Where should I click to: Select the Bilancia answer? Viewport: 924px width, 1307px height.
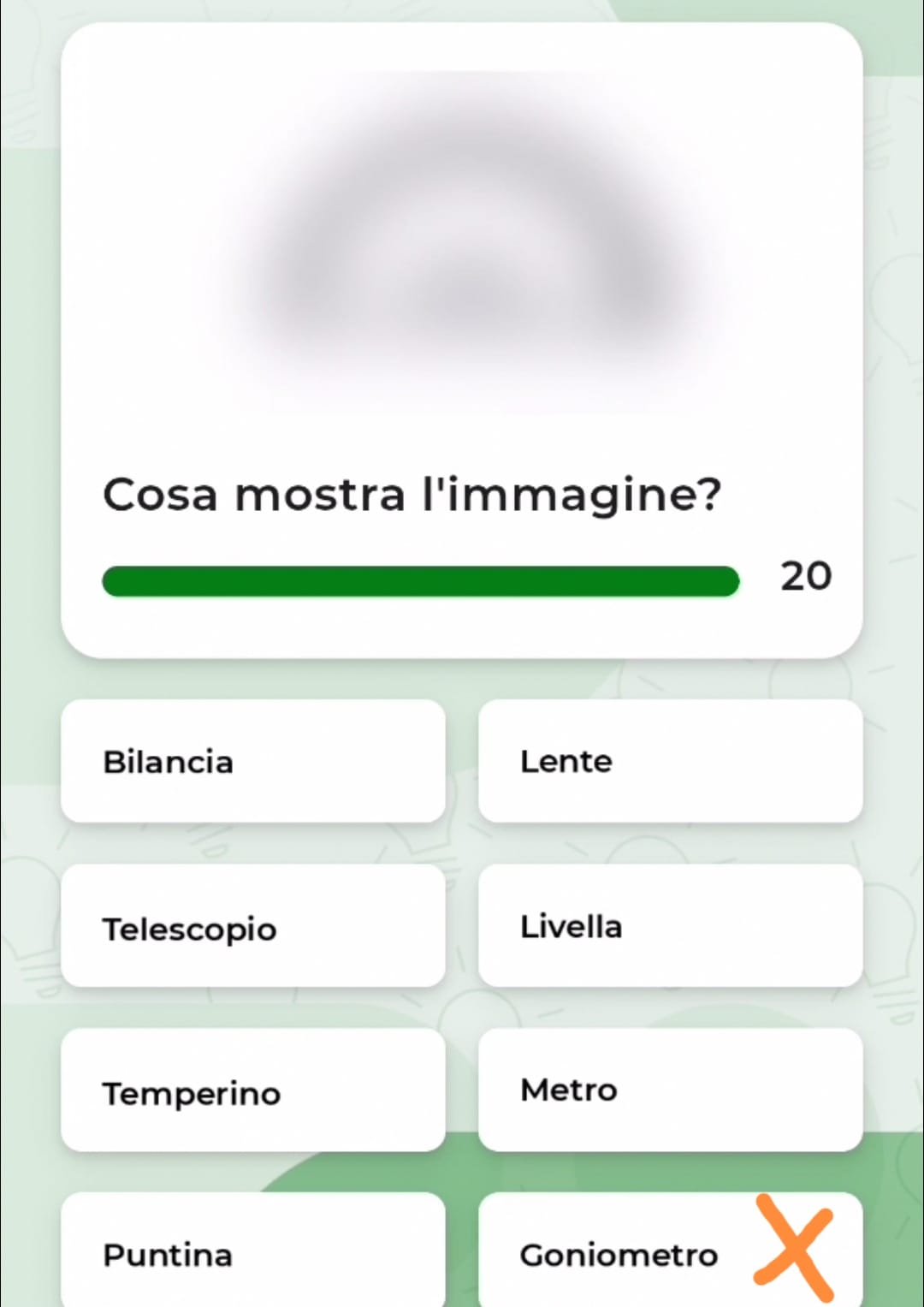pyautogui.click(x=252, y=761)
